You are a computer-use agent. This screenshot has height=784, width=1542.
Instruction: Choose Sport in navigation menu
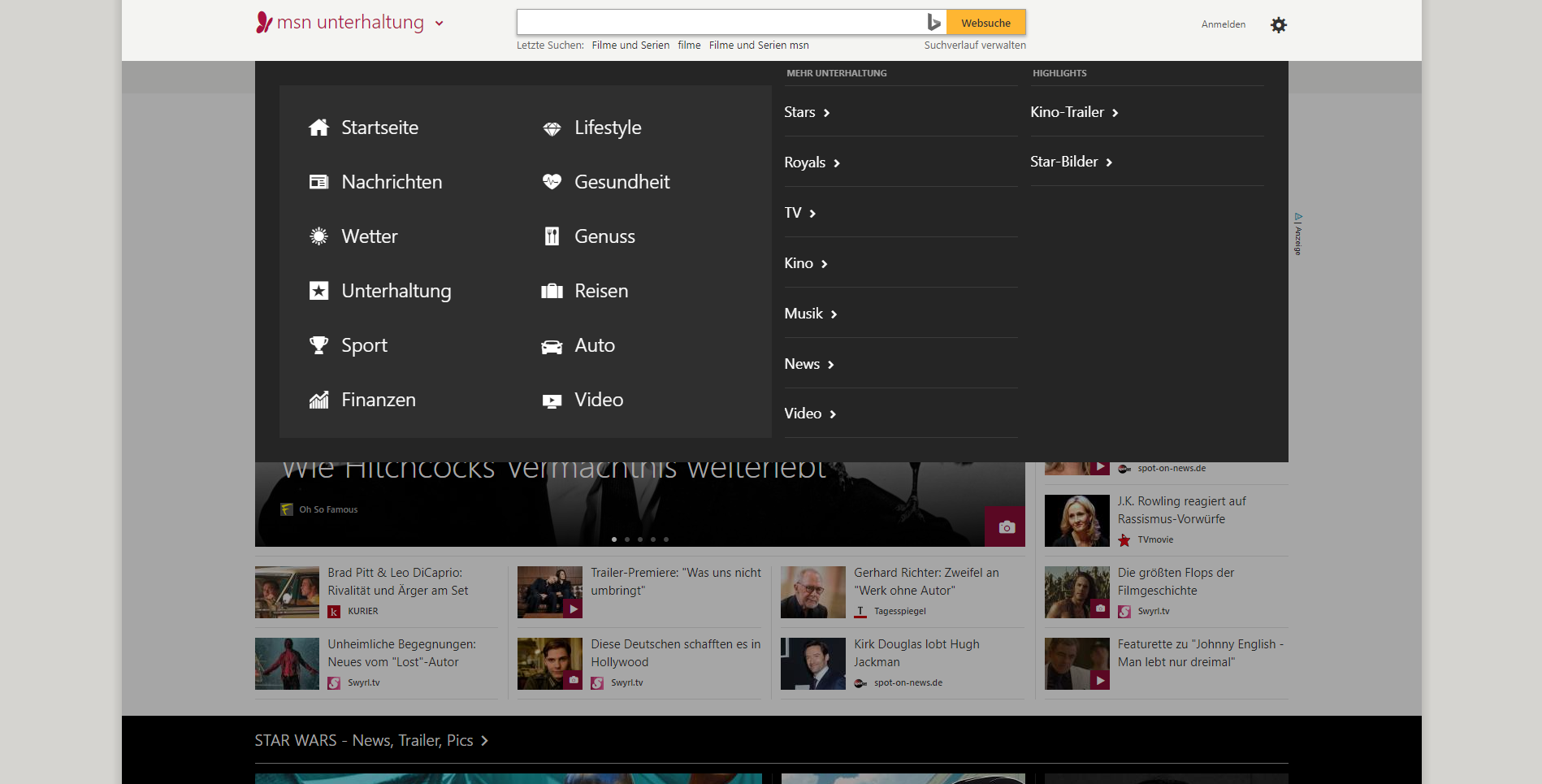(364, 345)
